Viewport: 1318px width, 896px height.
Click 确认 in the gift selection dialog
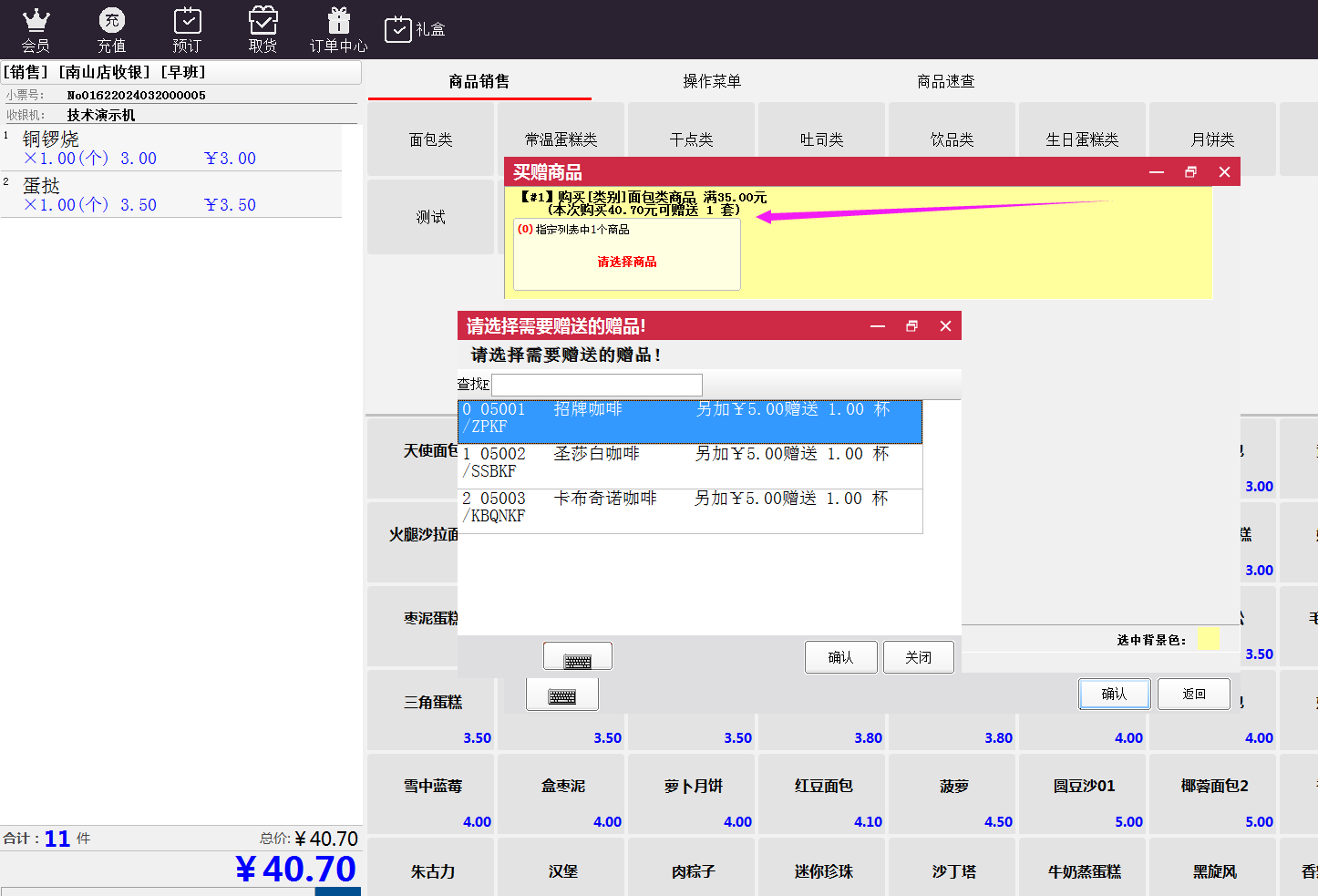tap(840, 657)
